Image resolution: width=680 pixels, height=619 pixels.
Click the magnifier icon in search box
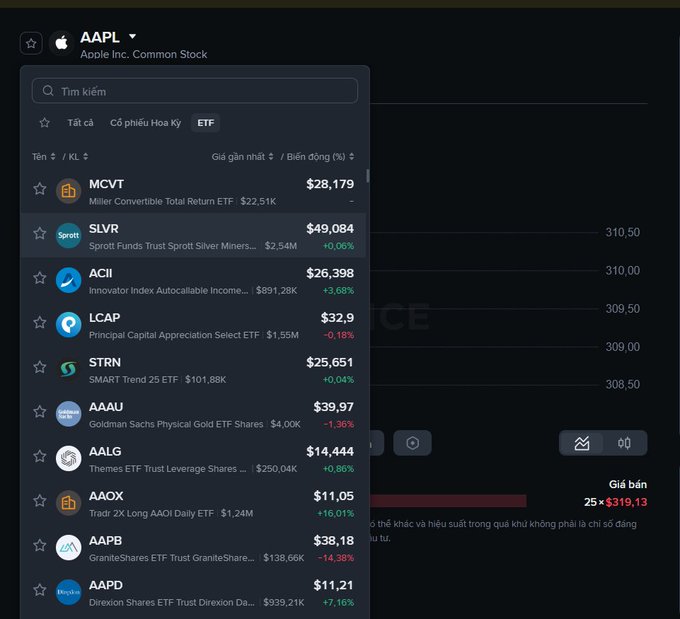coord(48,91)
